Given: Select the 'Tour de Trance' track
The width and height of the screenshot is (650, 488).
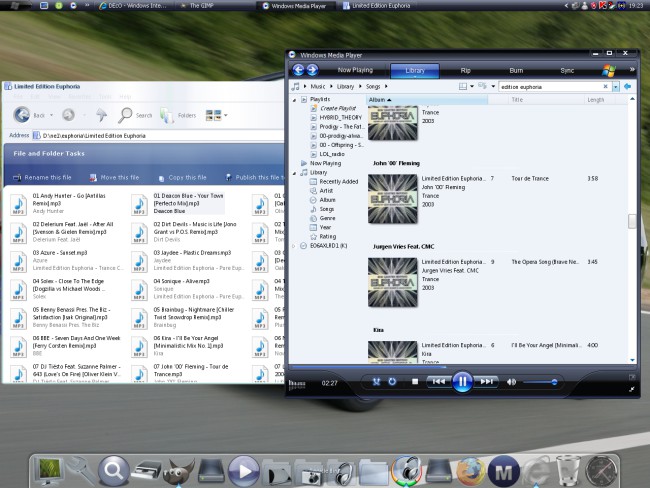Looking at the screenshot, I should pos(530,178).
